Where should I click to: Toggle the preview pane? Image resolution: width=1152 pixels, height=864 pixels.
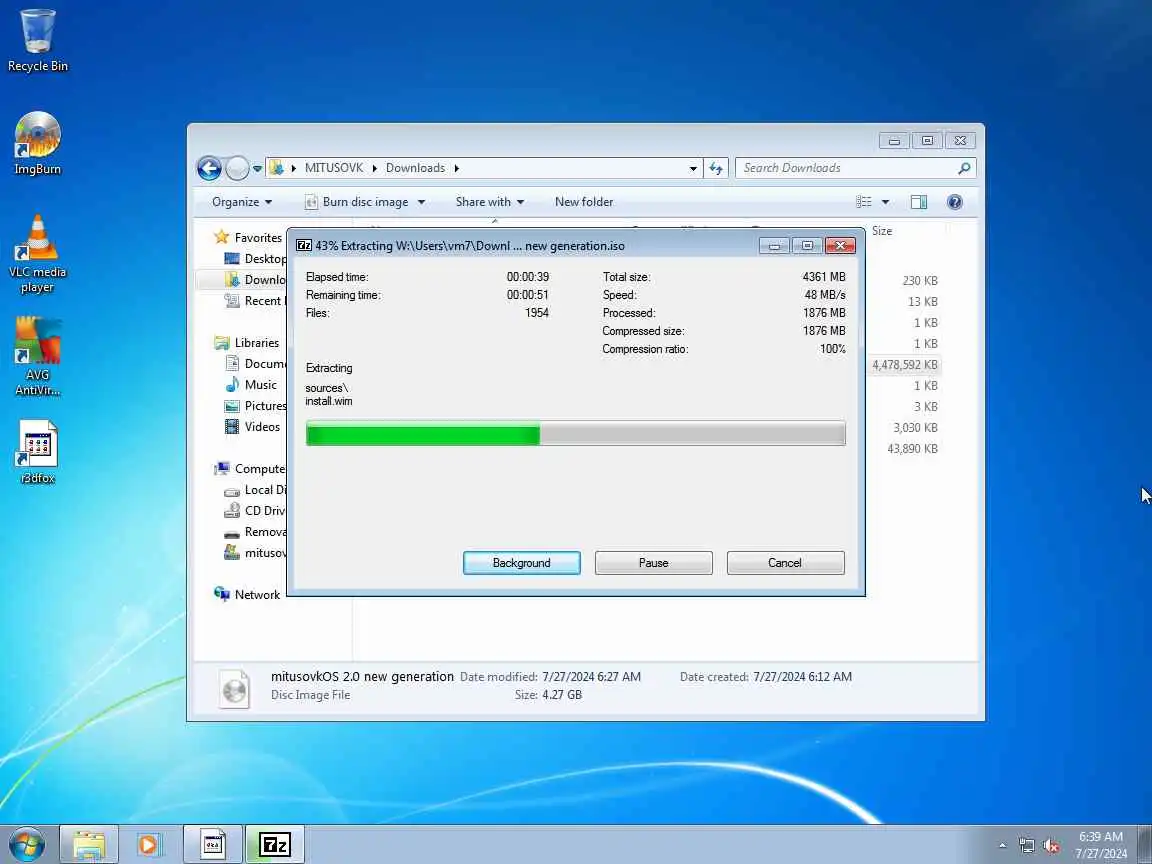[918, 202]
